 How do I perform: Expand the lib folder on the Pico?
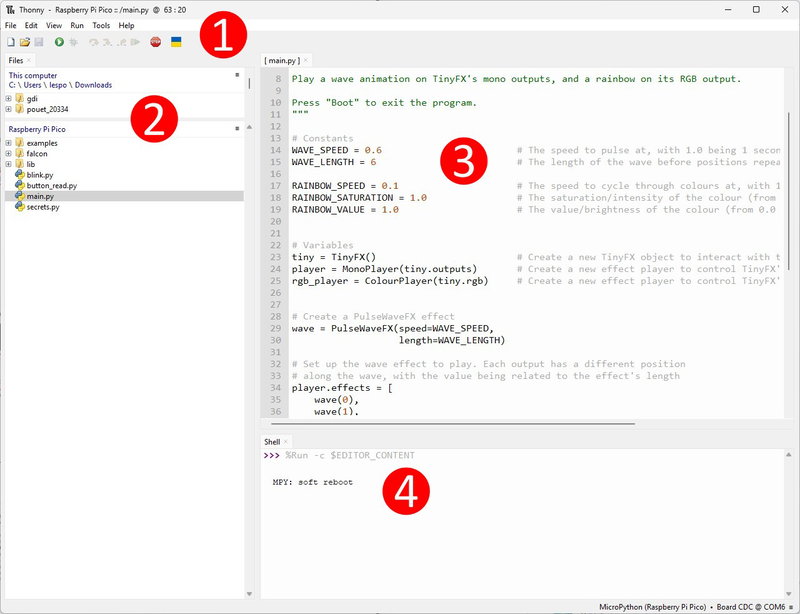point(9,164)
